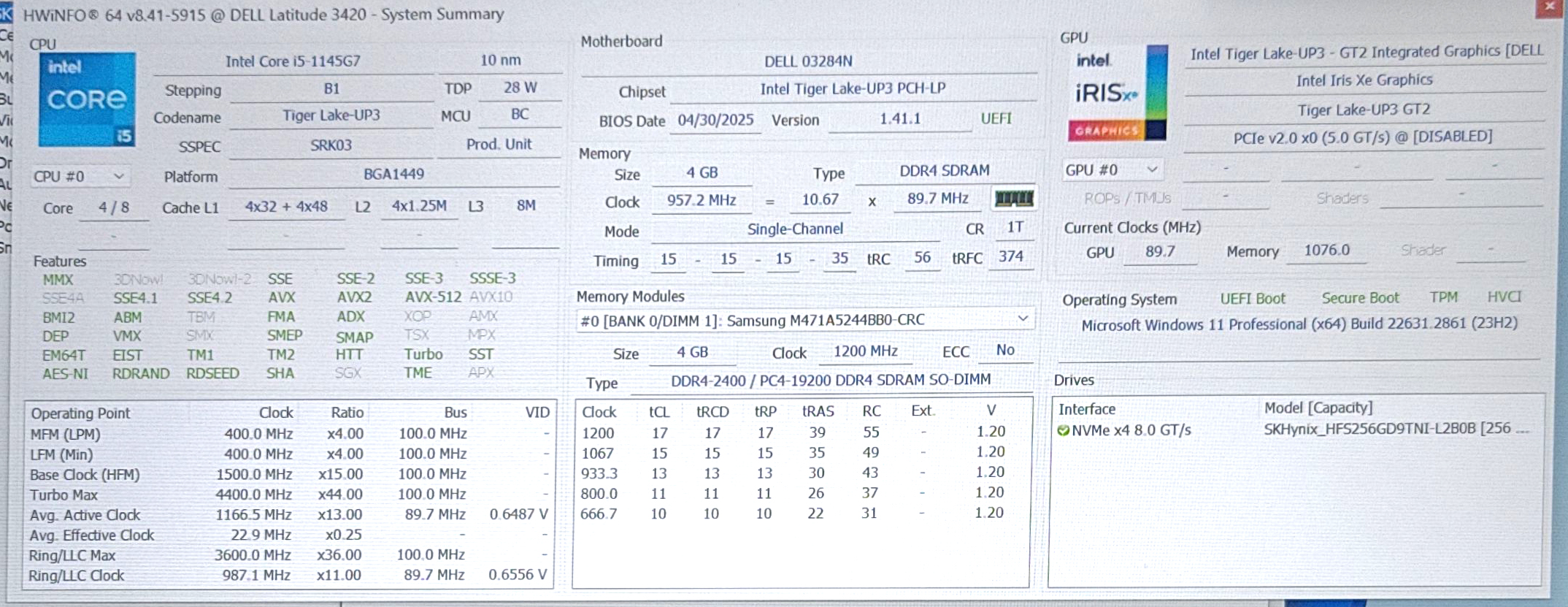Click the Secure Boot indicator
The height and width of the screenshot is (607, 1568).
tap(1360, 297)
